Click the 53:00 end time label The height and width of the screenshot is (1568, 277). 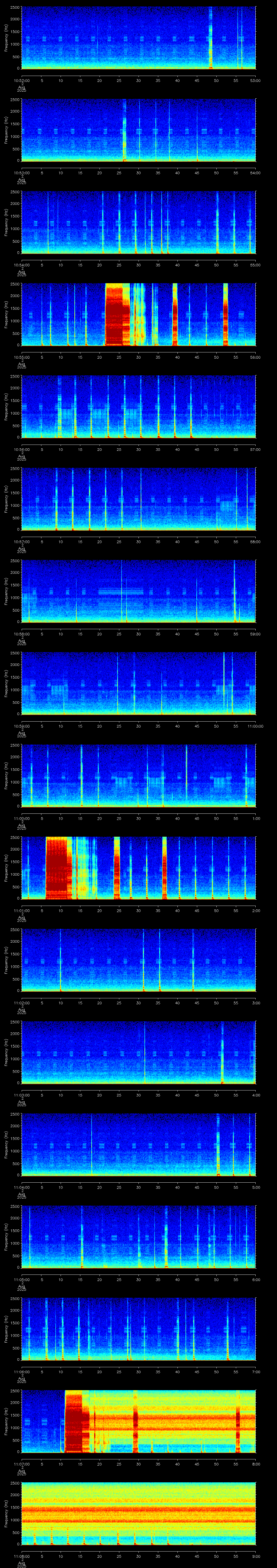[256, 80]
